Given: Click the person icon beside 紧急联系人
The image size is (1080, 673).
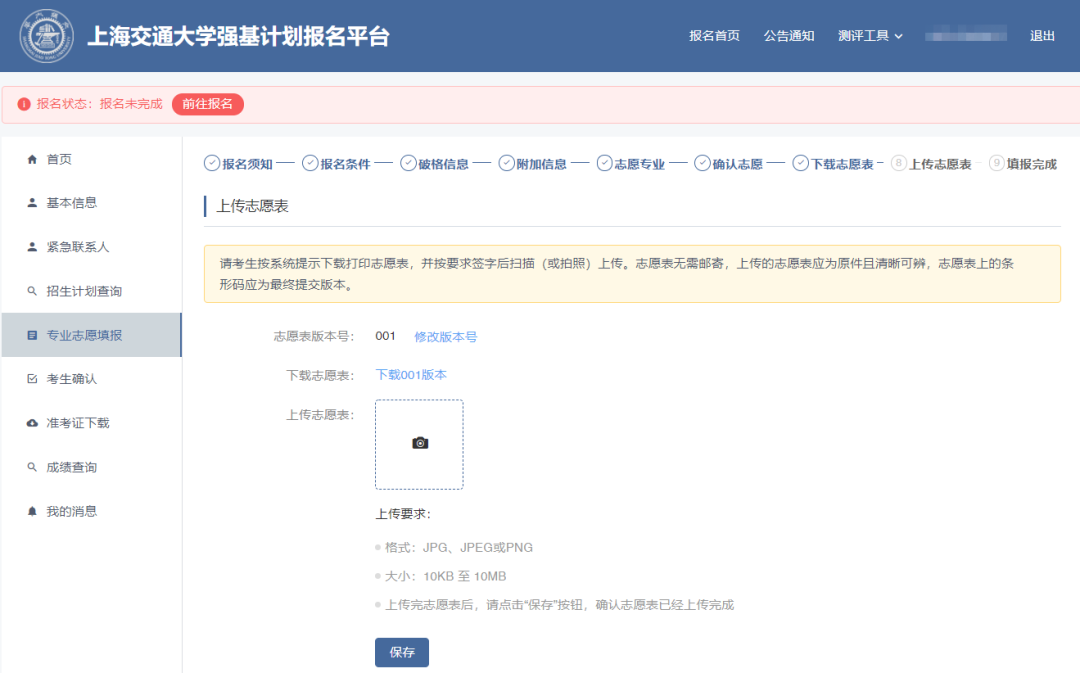Looking at the screenshot, I should click(32, 247).
